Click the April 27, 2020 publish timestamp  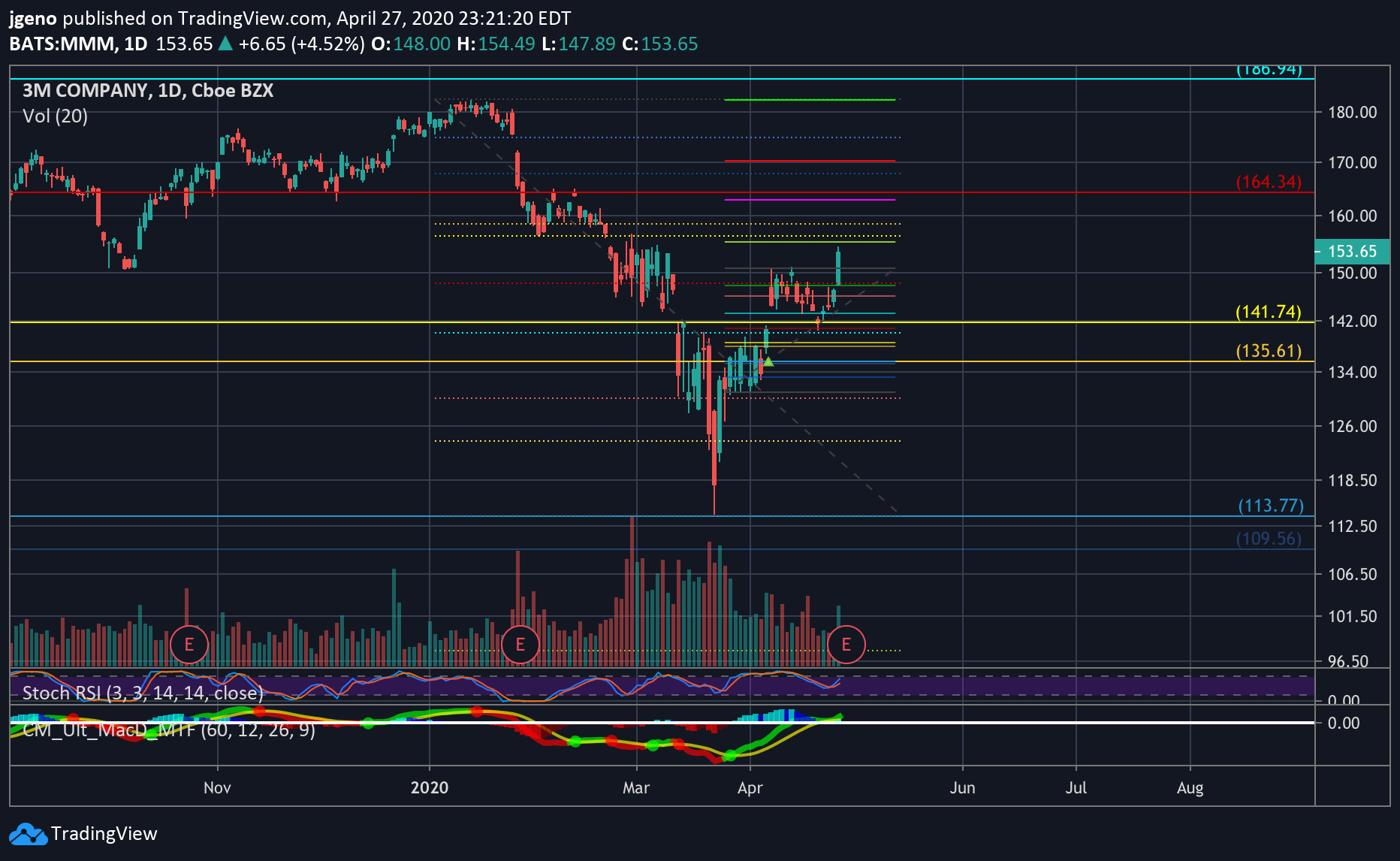pyautogui.click(x=454, y=18)
